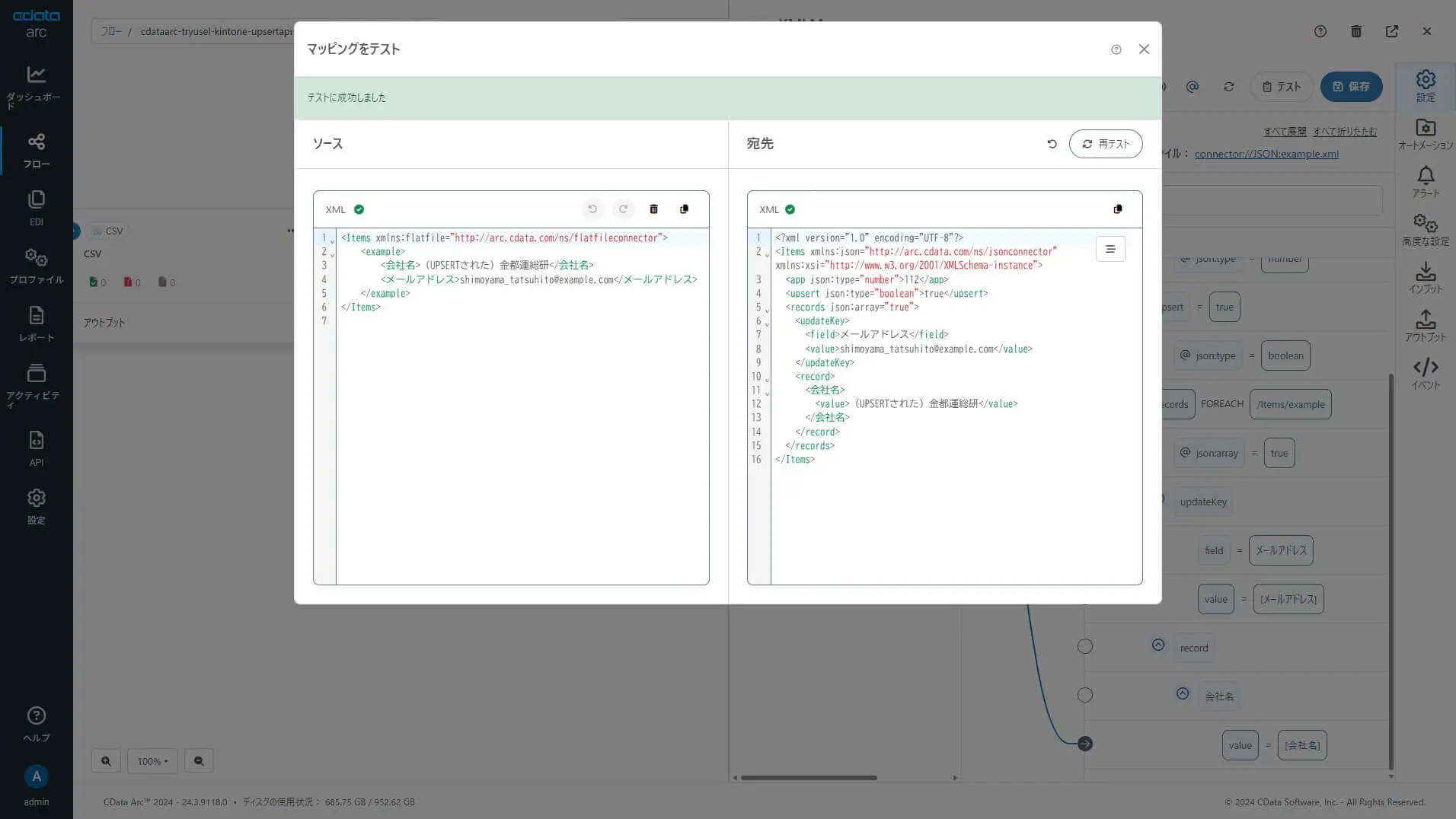This screenshot has width=1456, height=819.
Task: Open the Advanced settings (高度な設定) tab
Action: click(x=1426, y=230)
